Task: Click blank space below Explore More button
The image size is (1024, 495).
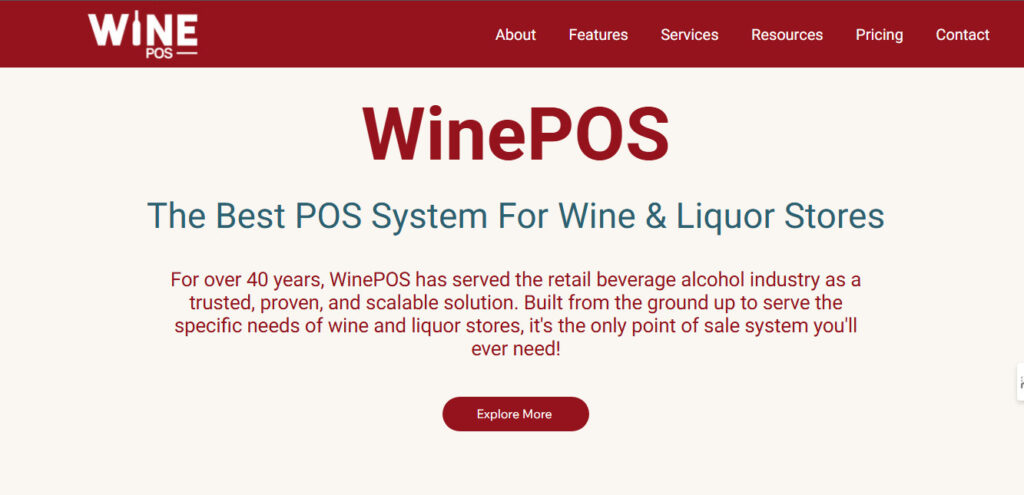Action: 515,464
